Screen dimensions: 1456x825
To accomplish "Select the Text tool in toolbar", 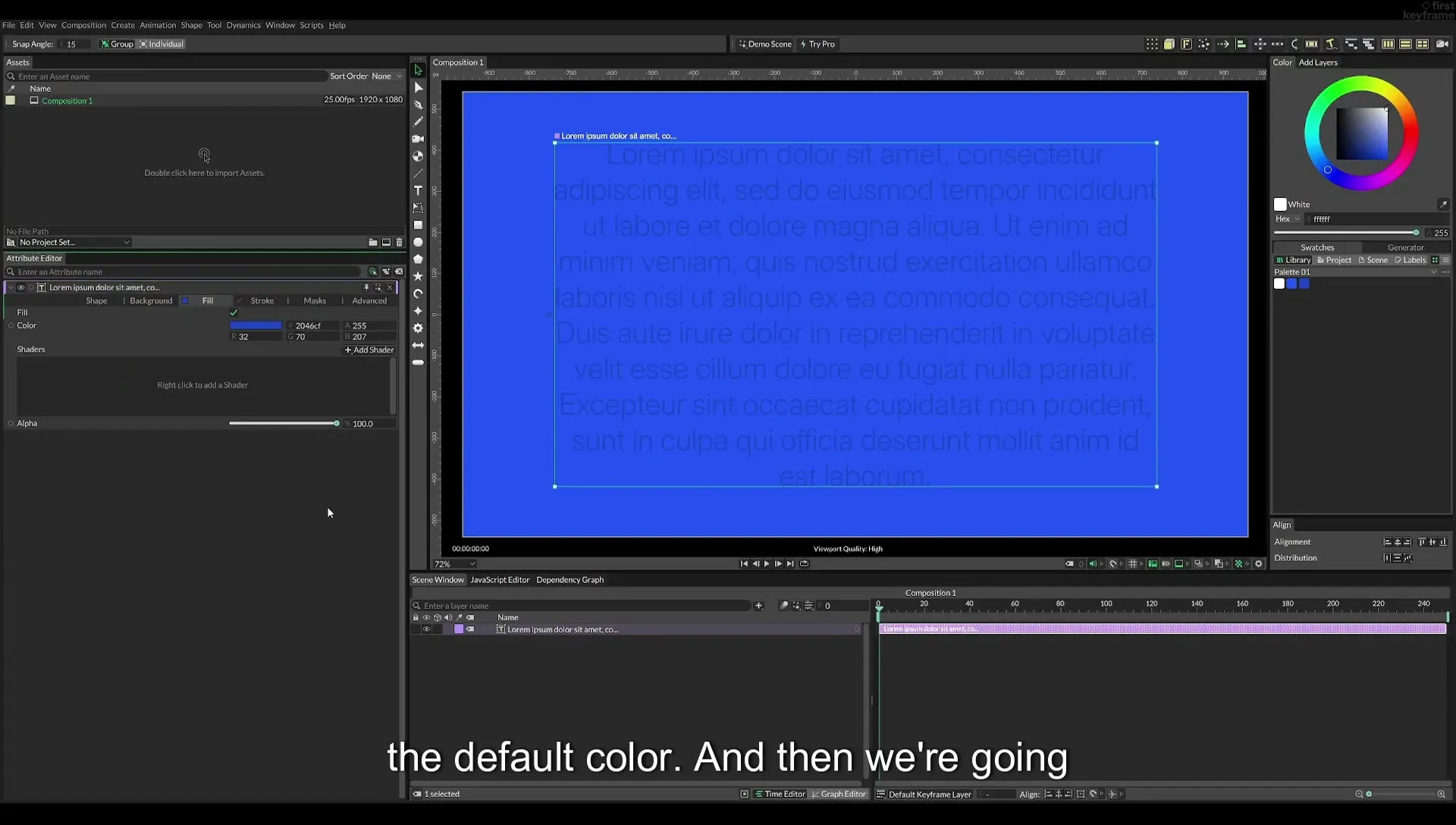I will pos(418,190).
